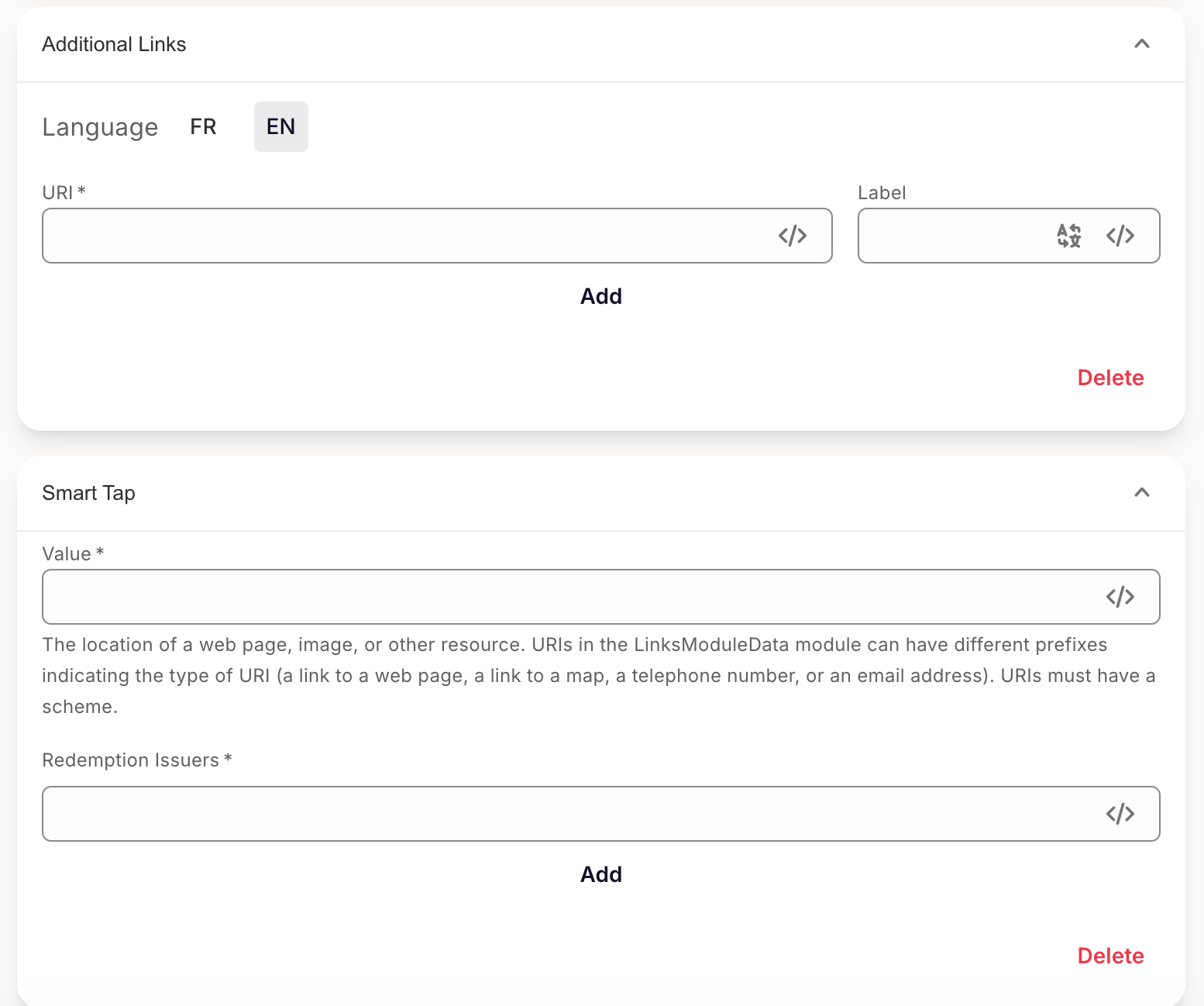Delete the Additional Links section

[1110, 377]
